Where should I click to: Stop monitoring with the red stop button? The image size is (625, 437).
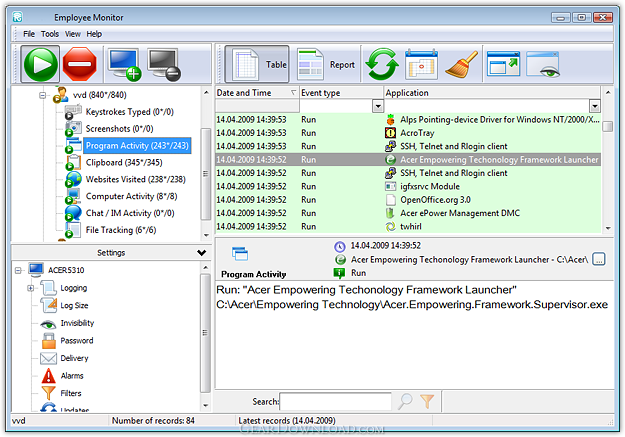click(80, 64)
